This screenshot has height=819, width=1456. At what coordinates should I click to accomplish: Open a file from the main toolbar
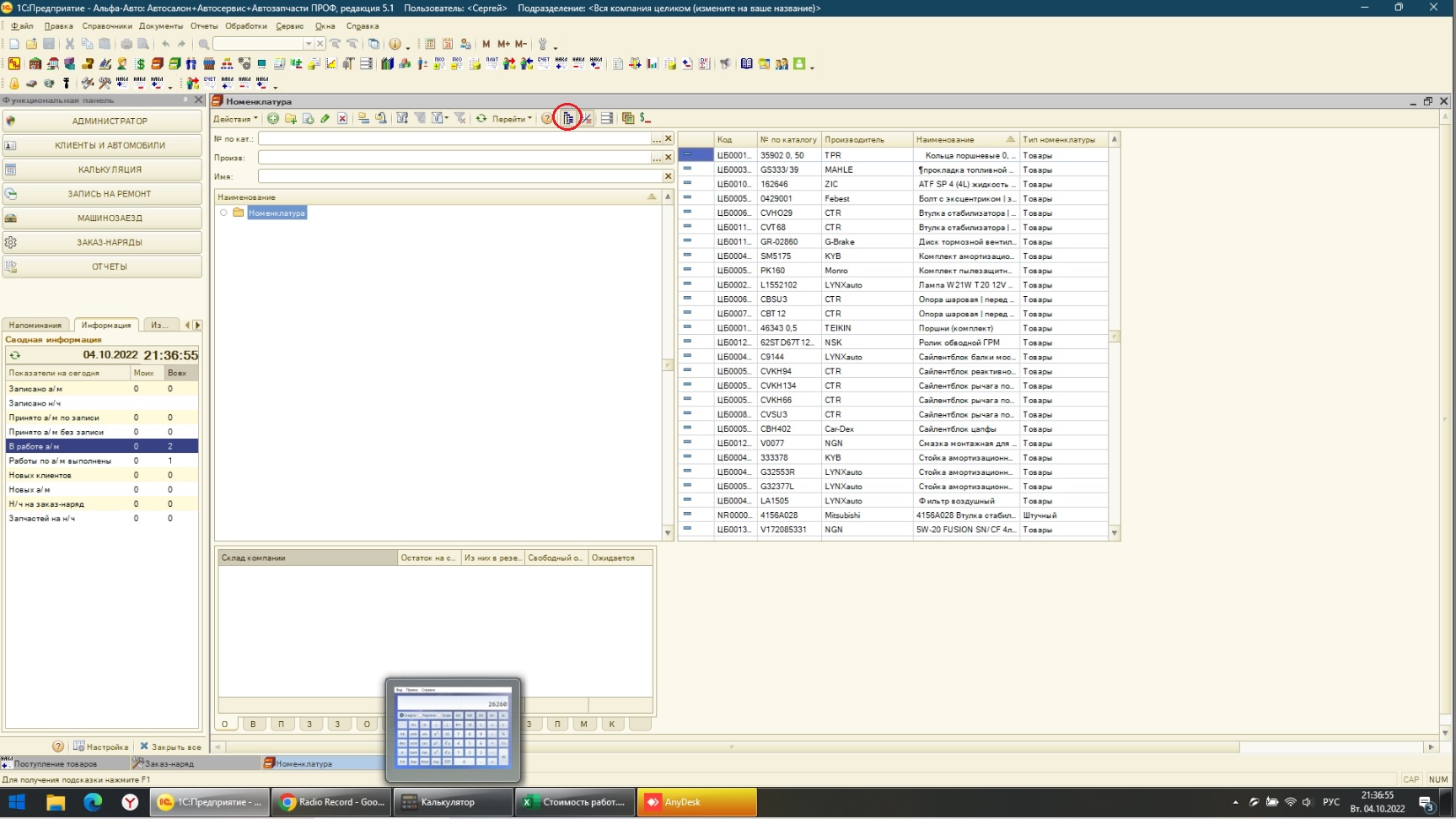pyautogui.click(x=31, y=44)
